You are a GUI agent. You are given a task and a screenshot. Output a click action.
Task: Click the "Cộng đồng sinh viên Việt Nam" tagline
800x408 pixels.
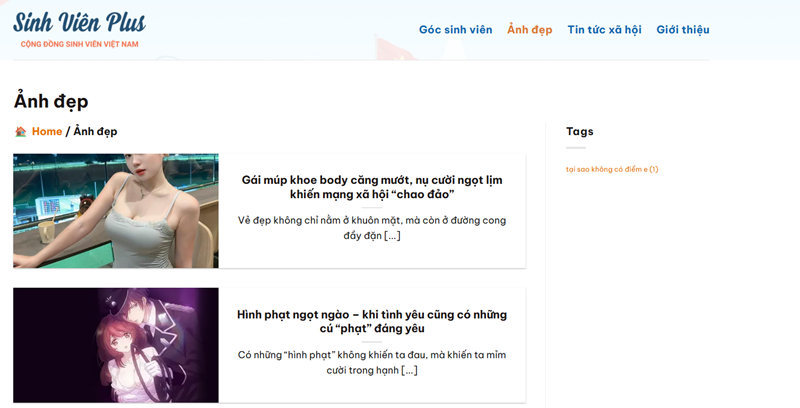[x=79, y=45]
